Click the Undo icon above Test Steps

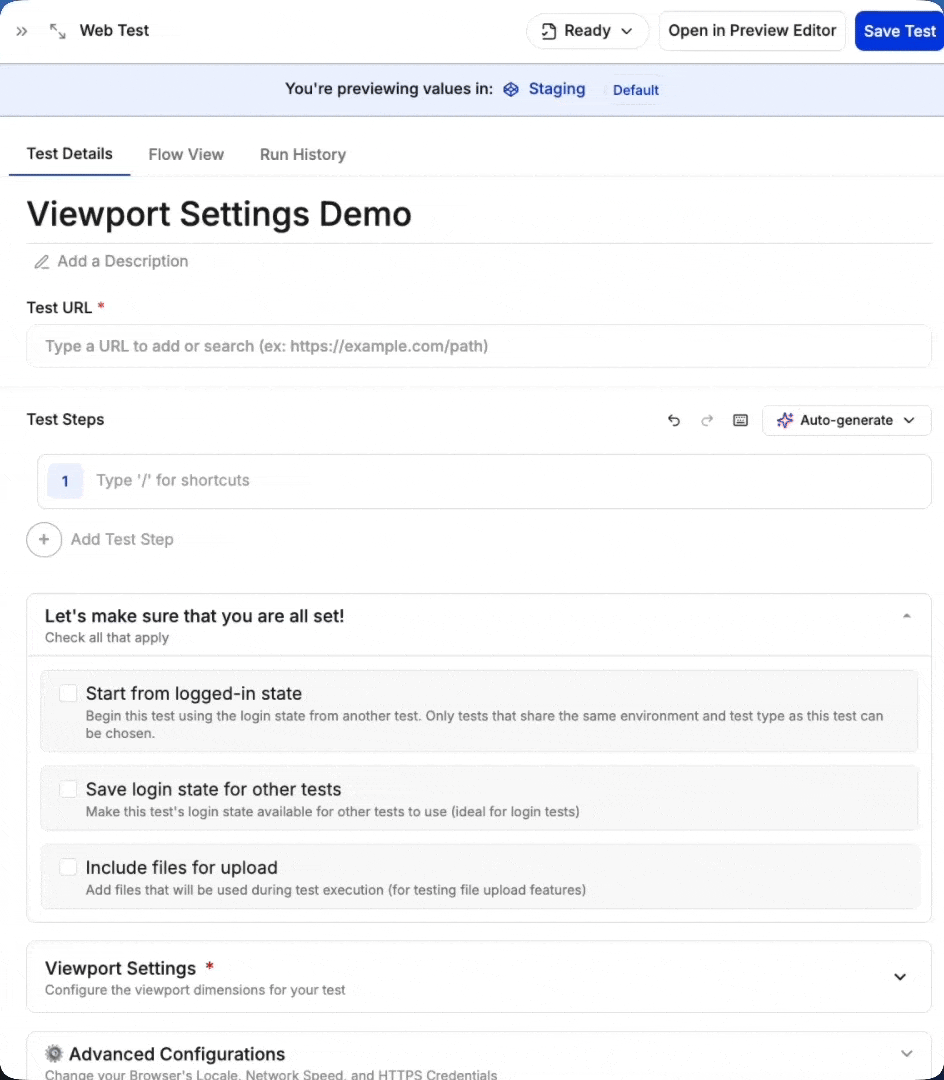[x=674, y=420]
